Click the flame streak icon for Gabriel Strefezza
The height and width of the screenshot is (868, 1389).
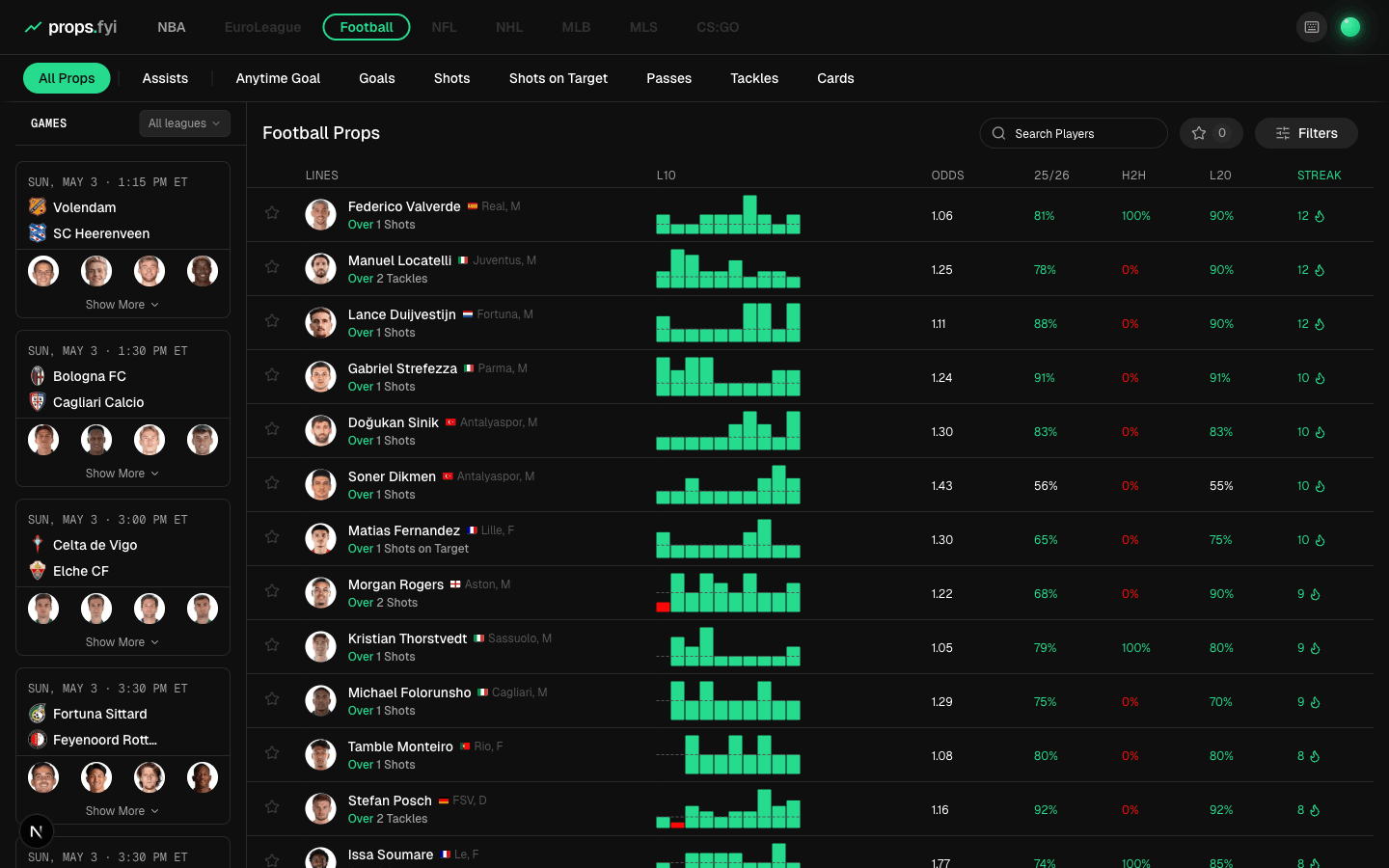pos(1320,378)
